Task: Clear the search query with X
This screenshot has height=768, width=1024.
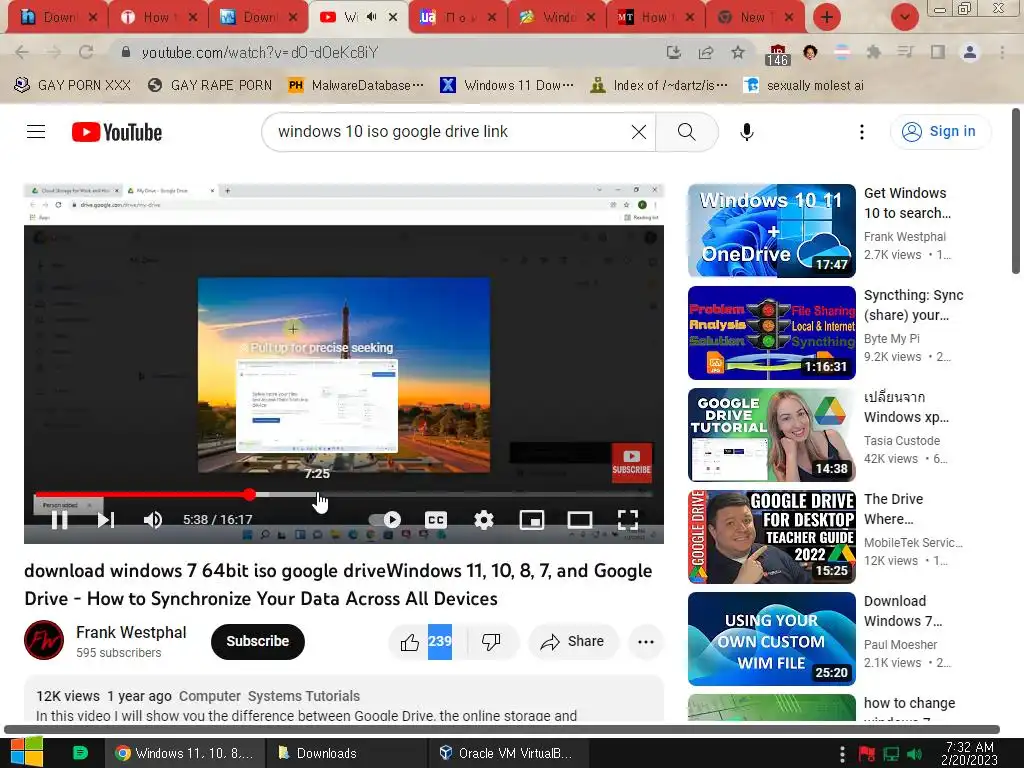Action: (639, 132)
